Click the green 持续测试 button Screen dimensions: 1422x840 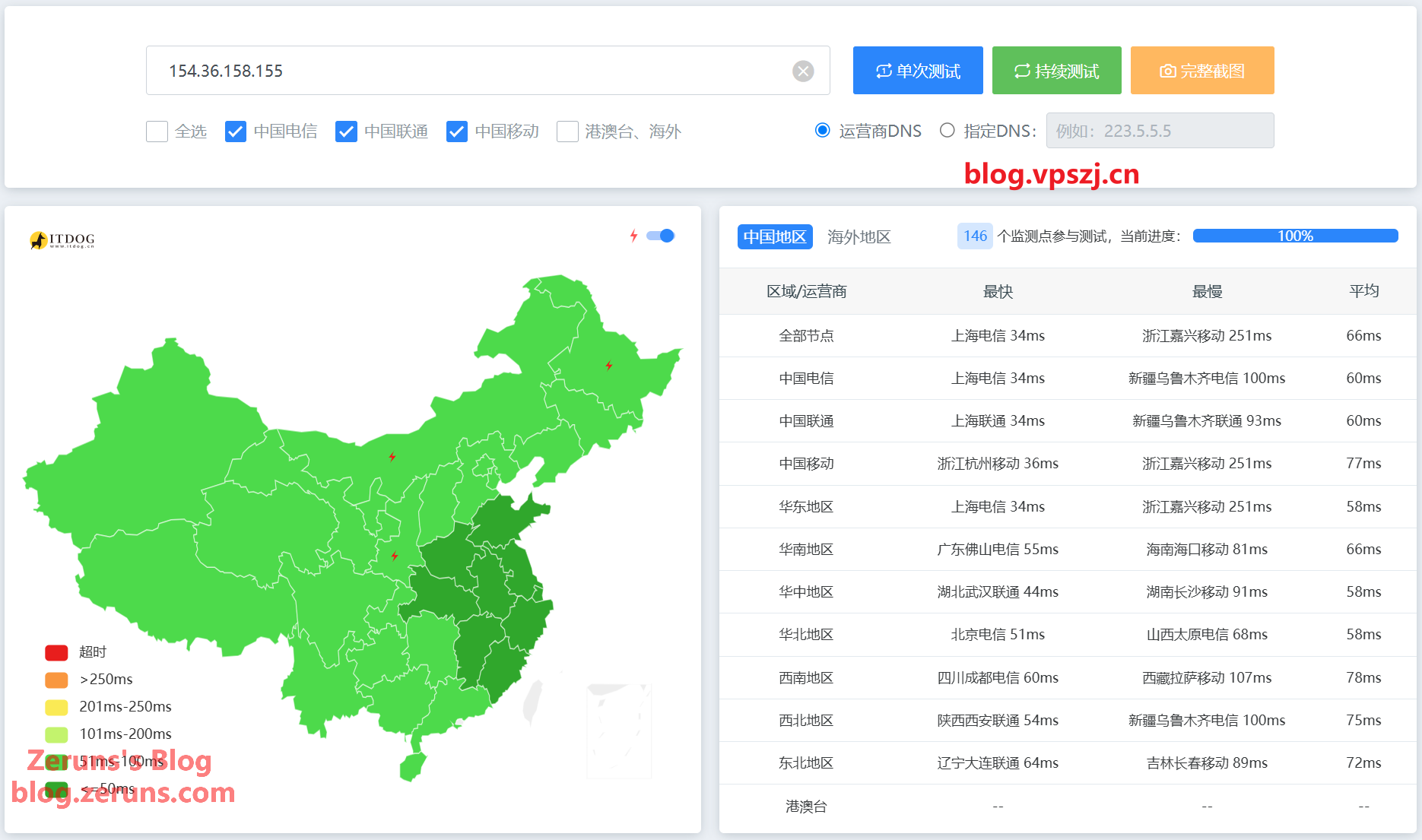[x=1056, y=71]
